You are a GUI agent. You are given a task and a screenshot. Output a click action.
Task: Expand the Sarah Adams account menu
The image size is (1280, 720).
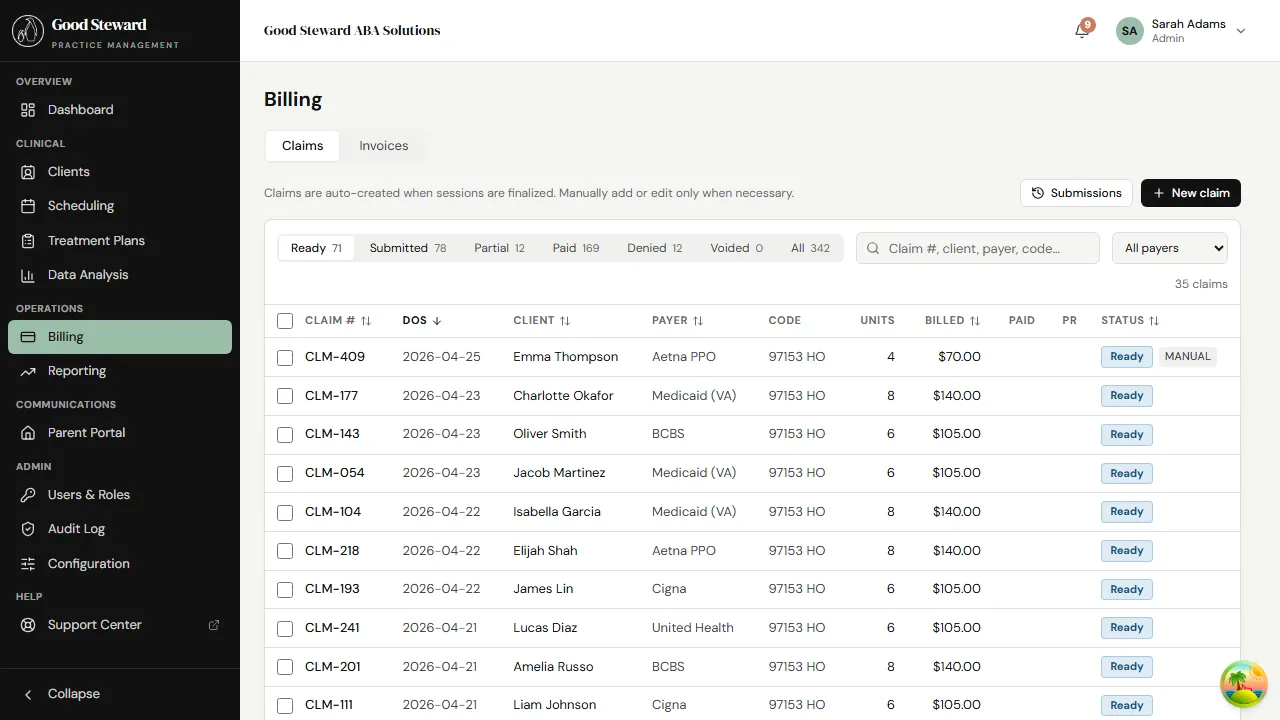1183,31
